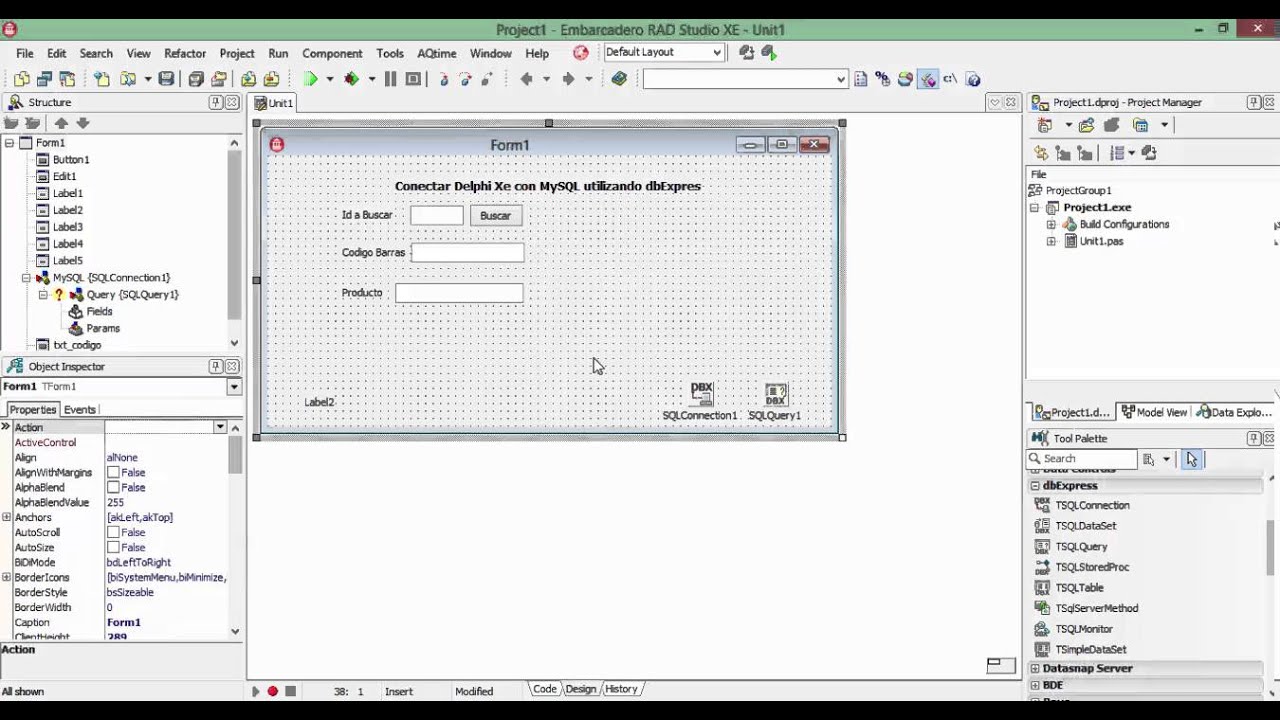The height and width of the screenshot is (720, 1280).
Task: Open the Form1 TForm1 object selector dropdown
Action: 234,387
